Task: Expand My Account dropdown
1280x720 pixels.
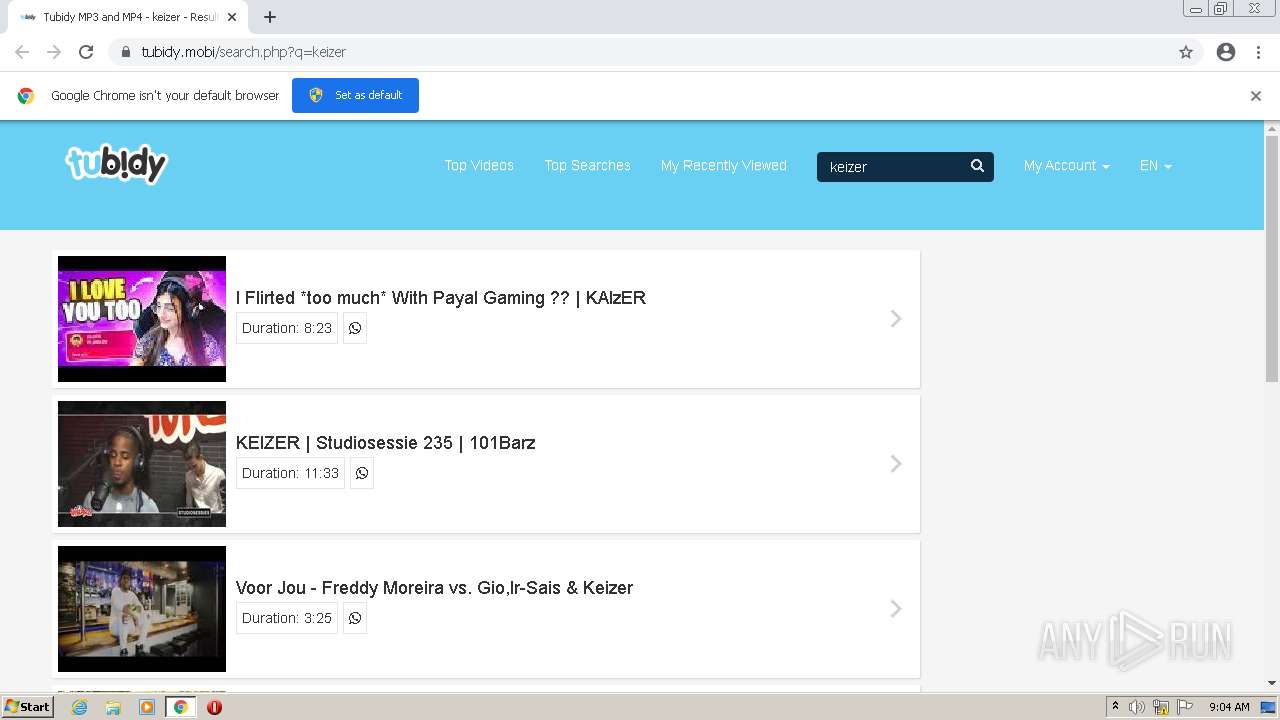Action: point(1066,166)
